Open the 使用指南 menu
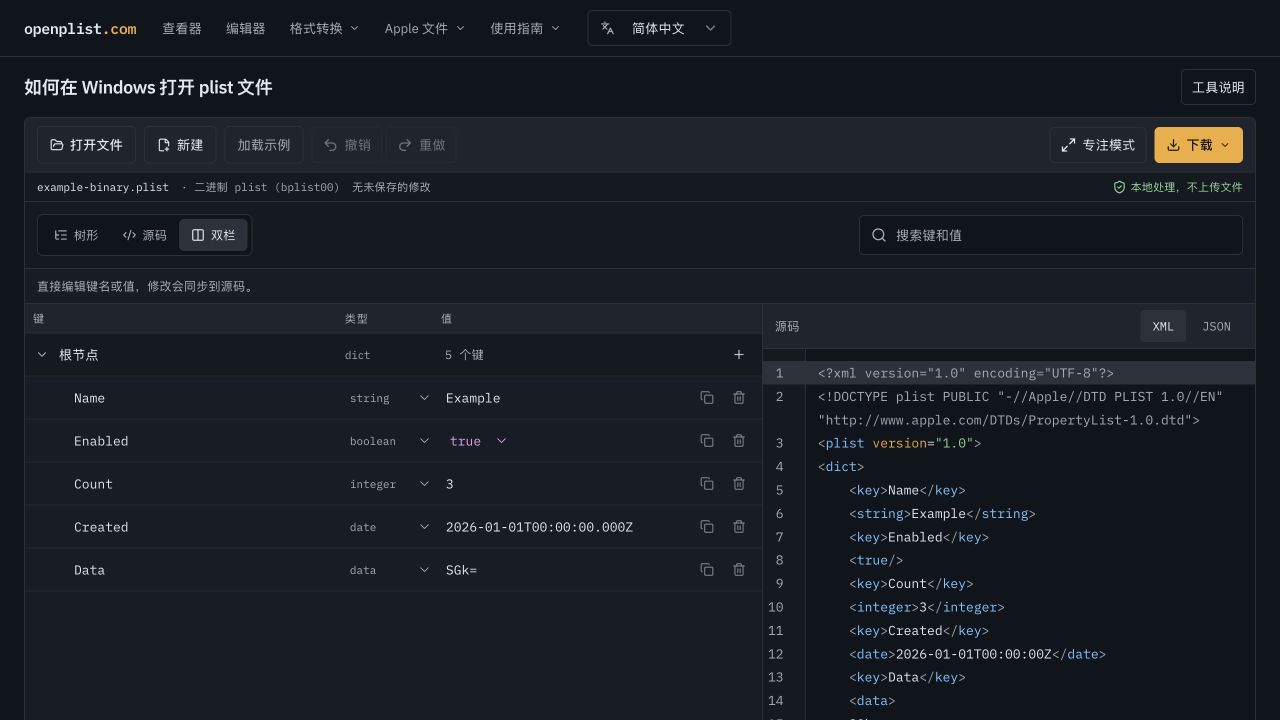Screen dimensions: 1280x720 click(x=525, y=28)
